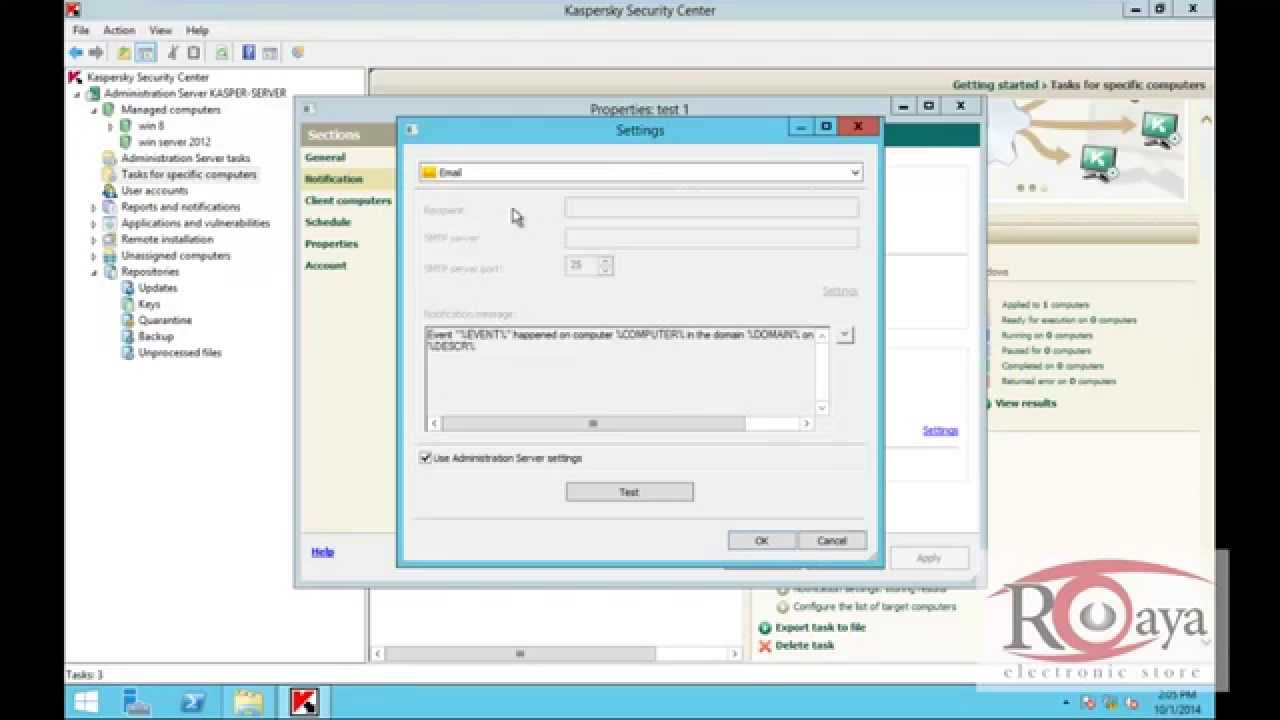The width and height of the screenshot is (1280, 720).
Task: Click the main pane bottom horizontal scrollbar
Action: point(556,654)
